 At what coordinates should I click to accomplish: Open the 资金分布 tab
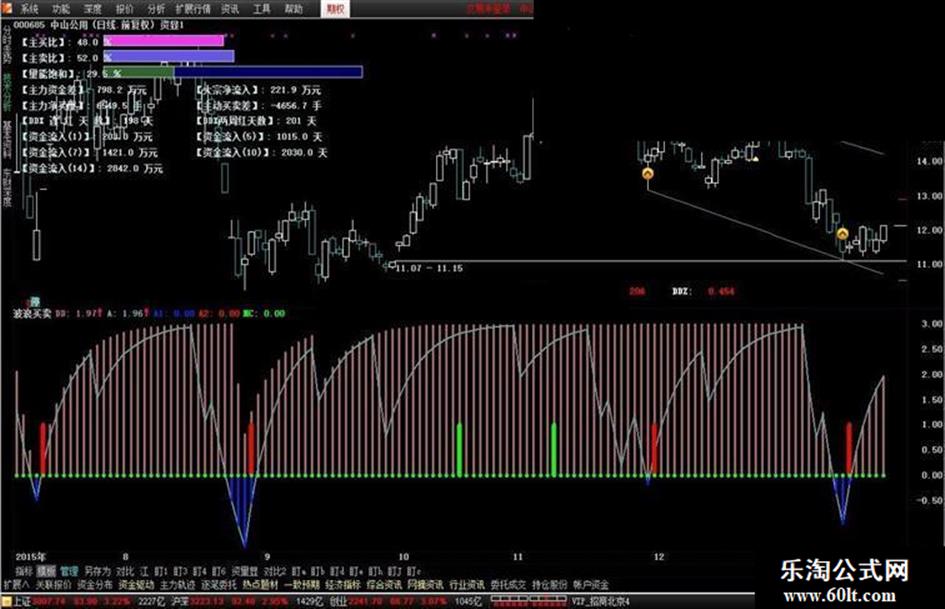click(x=95, y=585)
